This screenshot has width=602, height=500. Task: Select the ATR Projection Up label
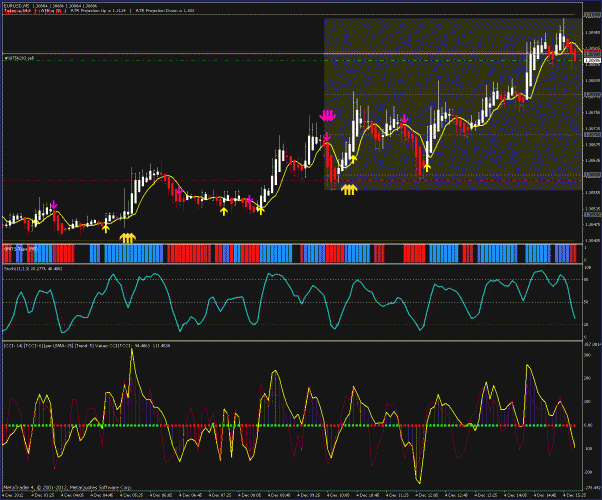click(98, 11)
